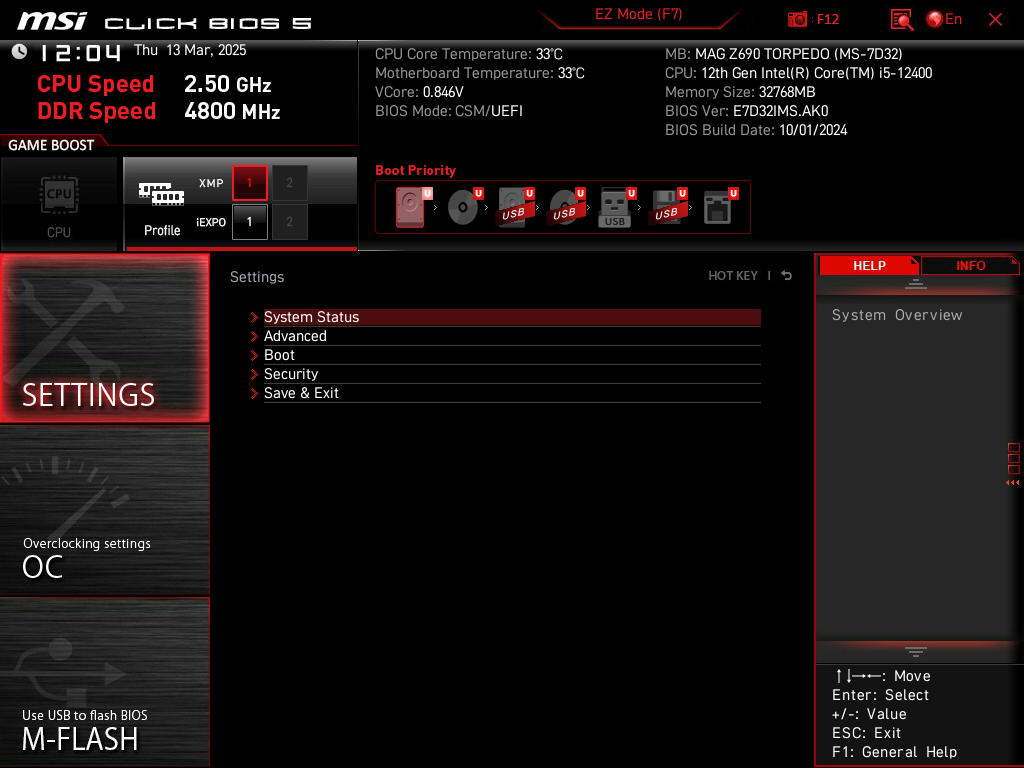This screenshot has width=1024, height=768.
Task: Open the Security submenu
Action: (512, 374)
